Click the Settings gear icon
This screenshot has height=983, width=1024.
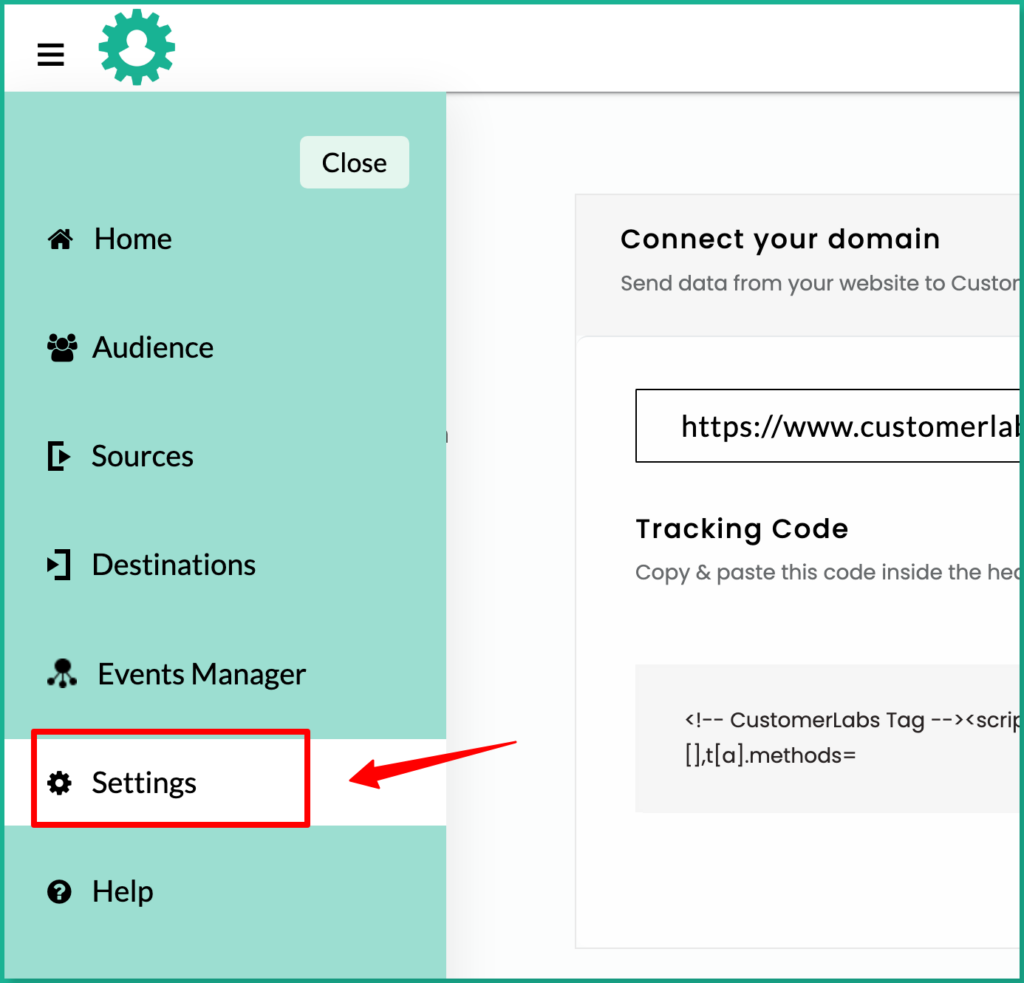pos(59,782)
